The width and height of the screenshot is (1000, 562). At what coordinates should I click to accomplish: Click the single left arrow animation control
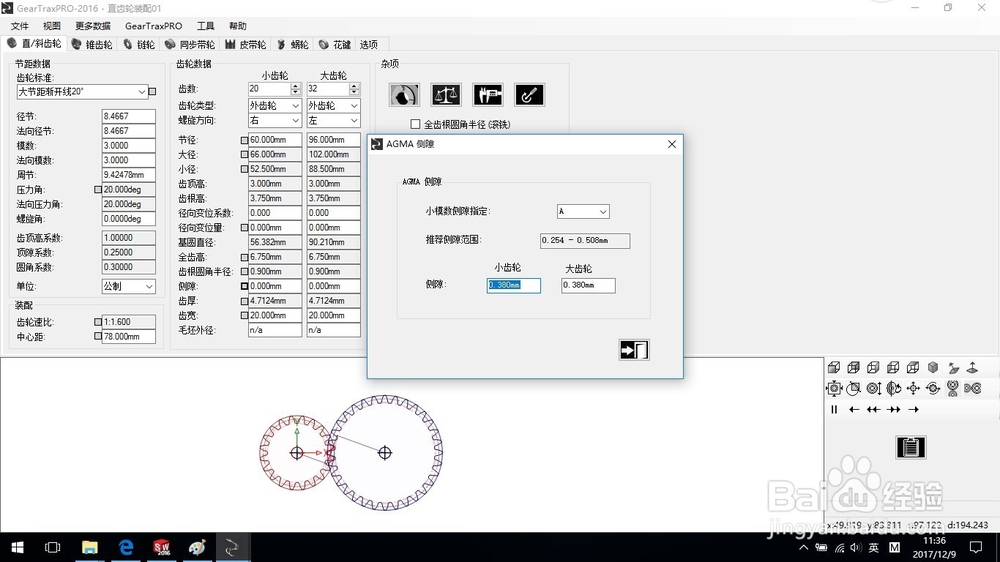(x=854, y=410)
